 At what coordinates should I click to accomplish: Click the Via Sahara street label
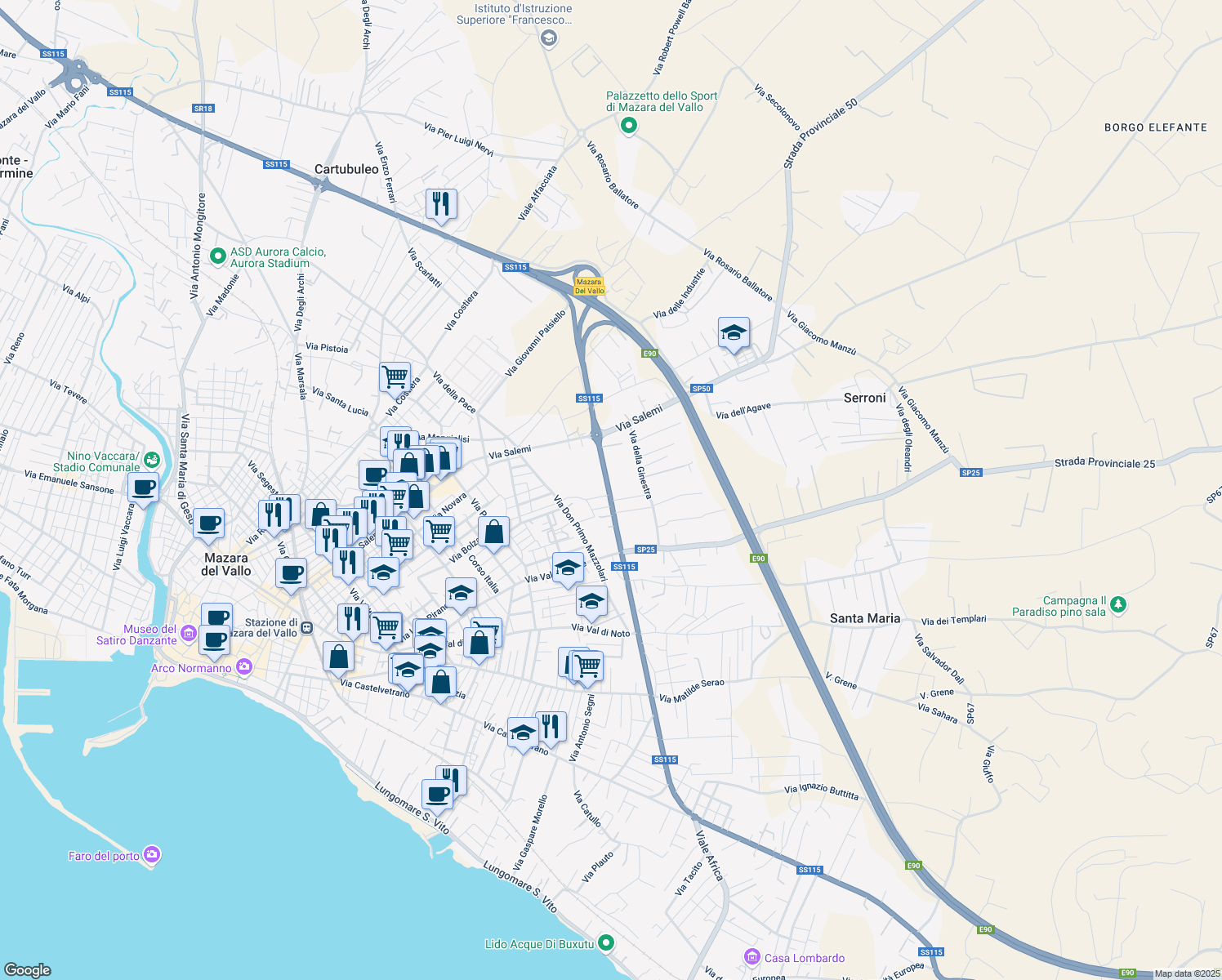point(938,712)
